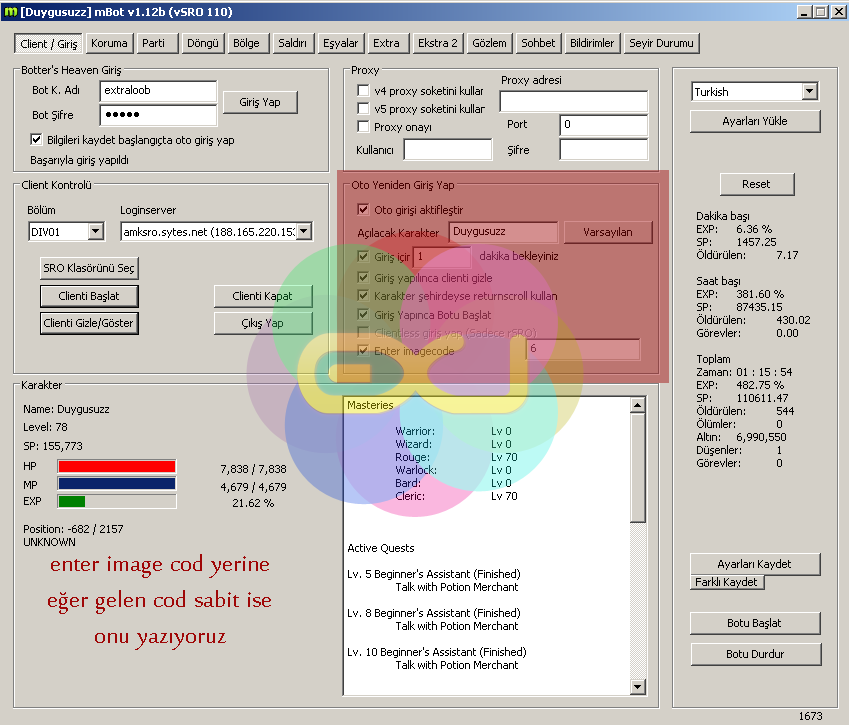849x725 pixels.
Task: Click Farklı Kaydet button
Action: [727, 582]
